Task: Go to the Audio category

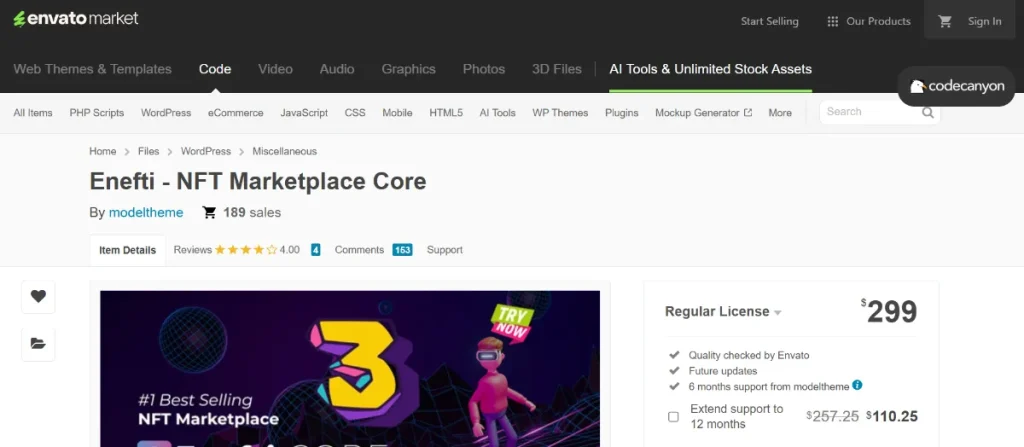Action: coord(337,69)
